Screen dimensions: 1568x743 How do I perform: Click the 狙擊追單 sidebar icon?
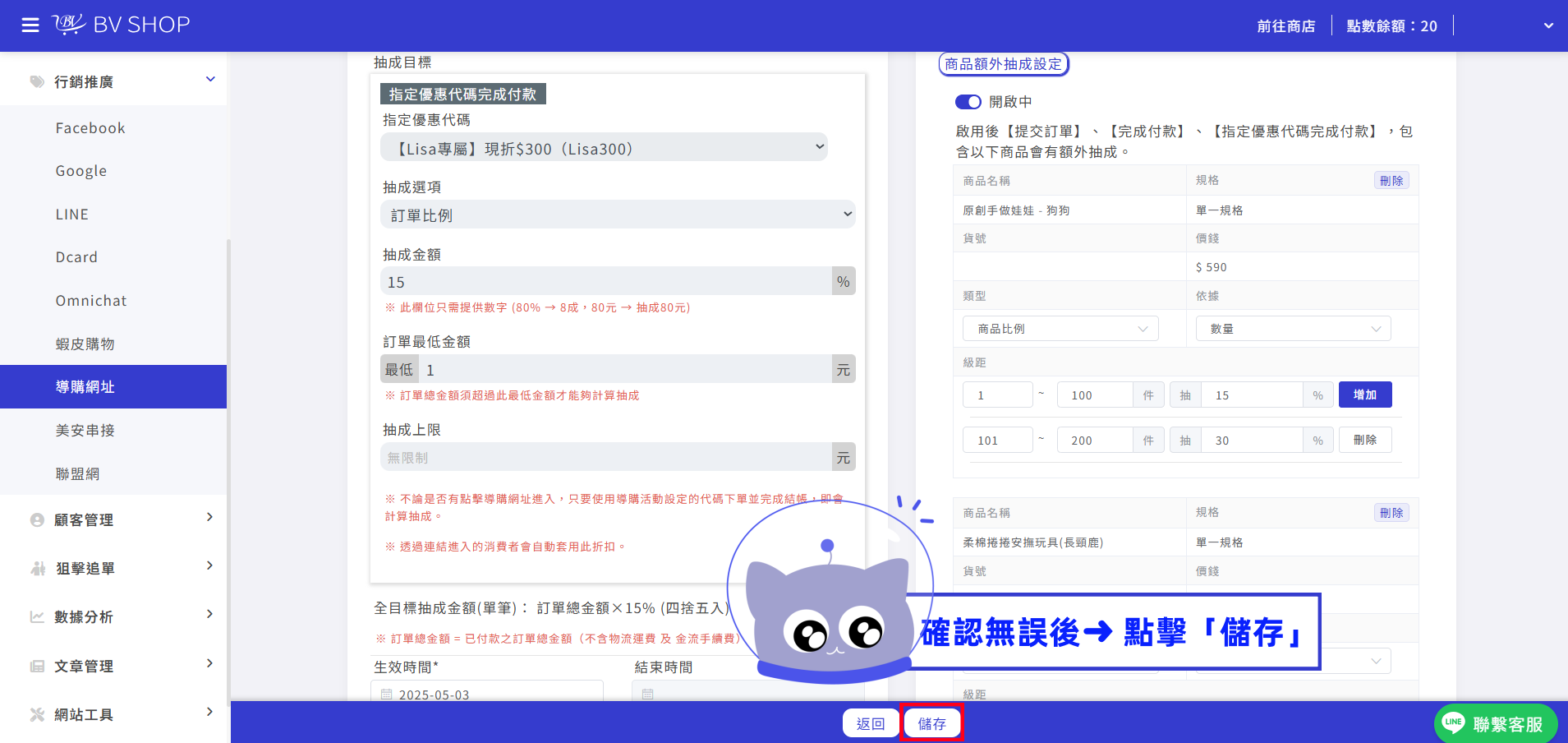(x=37, y=568)
